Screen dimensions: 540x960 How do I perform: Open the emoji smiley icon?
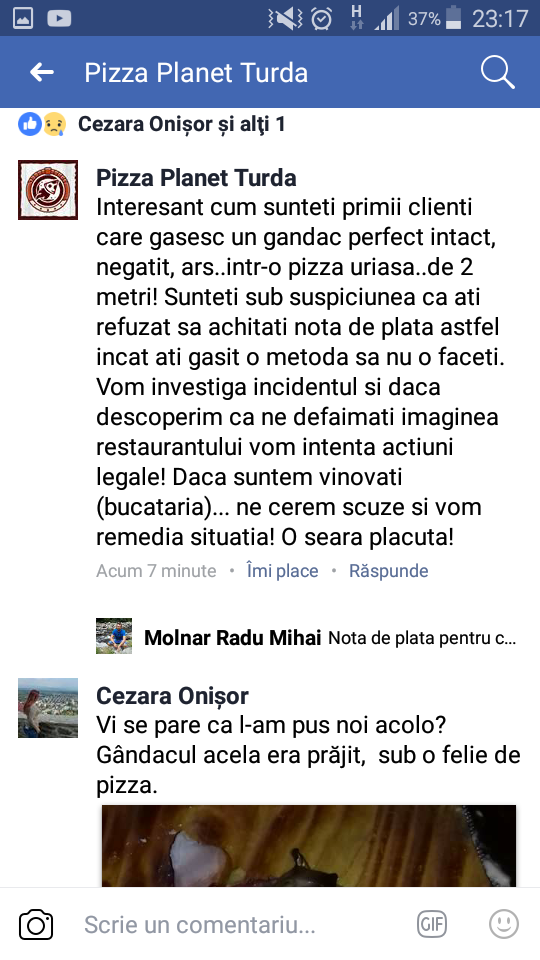(504, 924)
